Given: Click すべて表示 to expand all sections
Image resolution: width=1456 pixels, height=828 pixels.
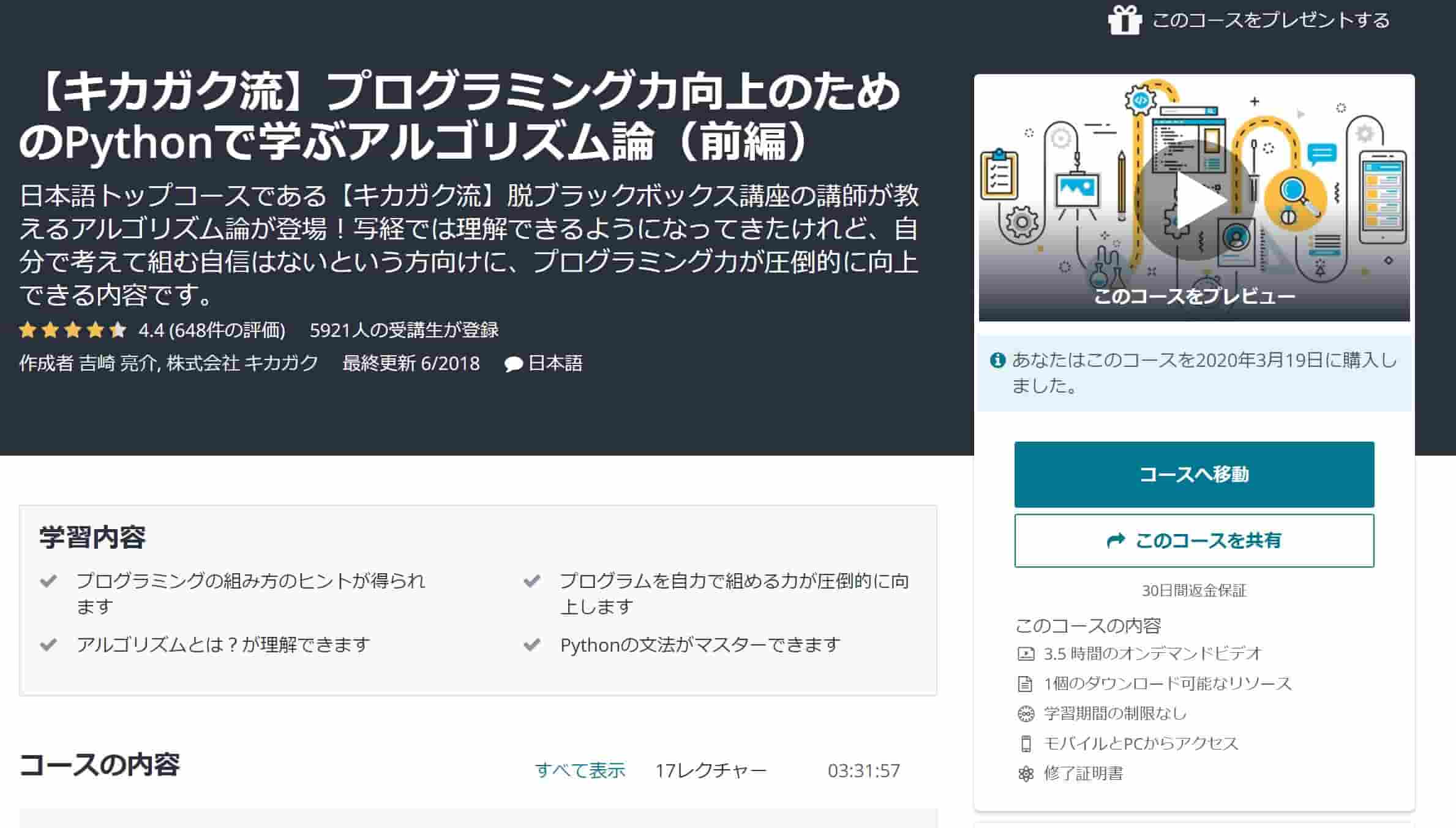Looking at the screenshot, I should point(580,770).
